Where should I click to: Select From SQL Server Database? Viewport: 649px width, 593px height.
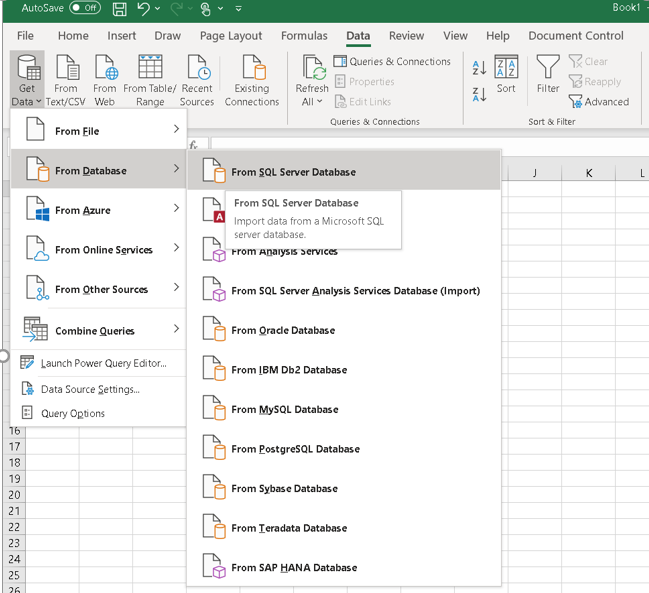pyautogui.click(x=344, y=171)
